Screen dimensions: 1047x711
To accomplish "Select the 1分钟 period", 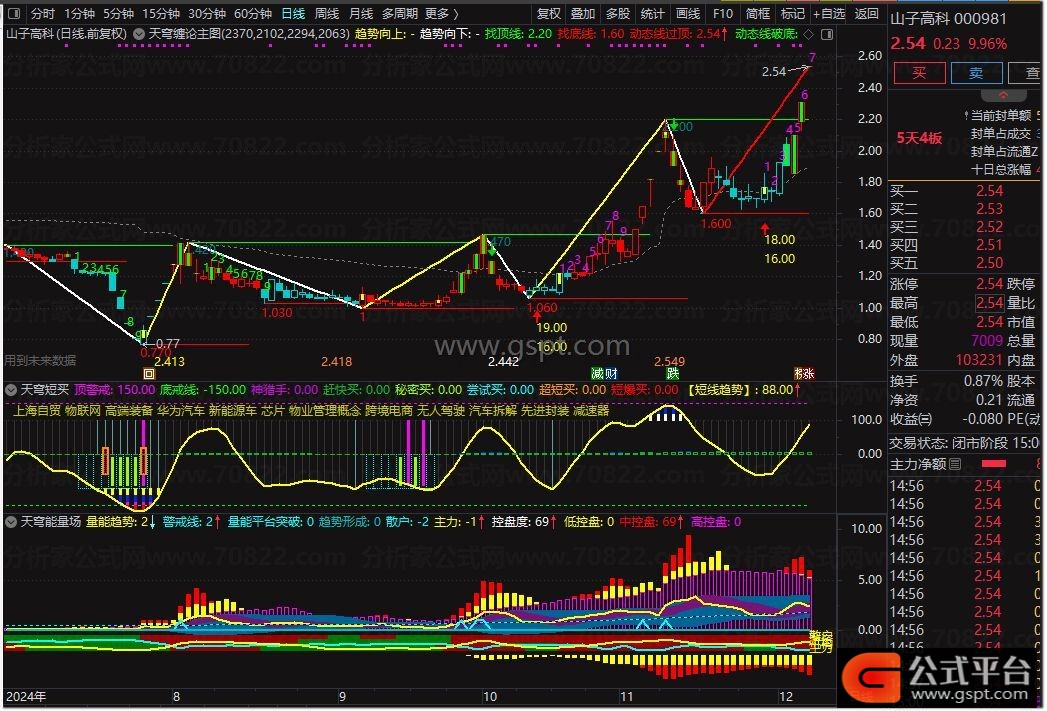I will 79,13.
